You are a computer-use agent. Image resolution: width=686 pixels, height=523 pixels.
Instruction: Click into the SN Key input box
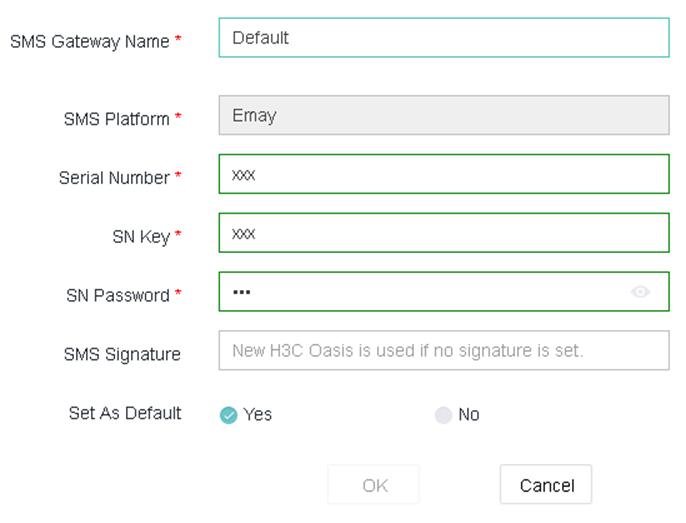(444, 233)
